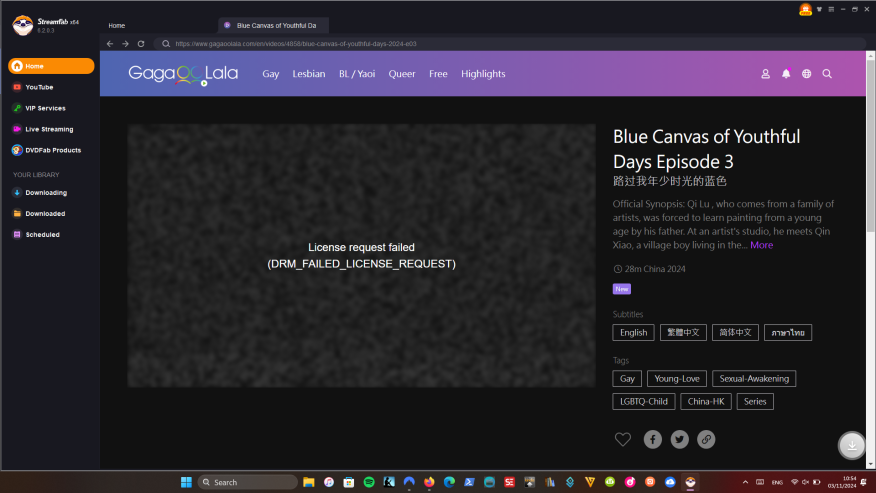Viewport: 876px width, 493px height.
Task: Open notifications bell in site header
Action: 786,74
